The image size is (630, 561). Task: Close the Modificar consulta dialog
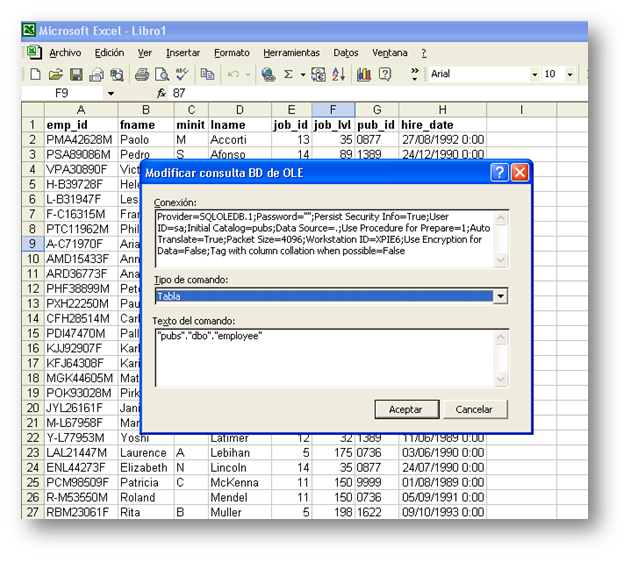520,173
